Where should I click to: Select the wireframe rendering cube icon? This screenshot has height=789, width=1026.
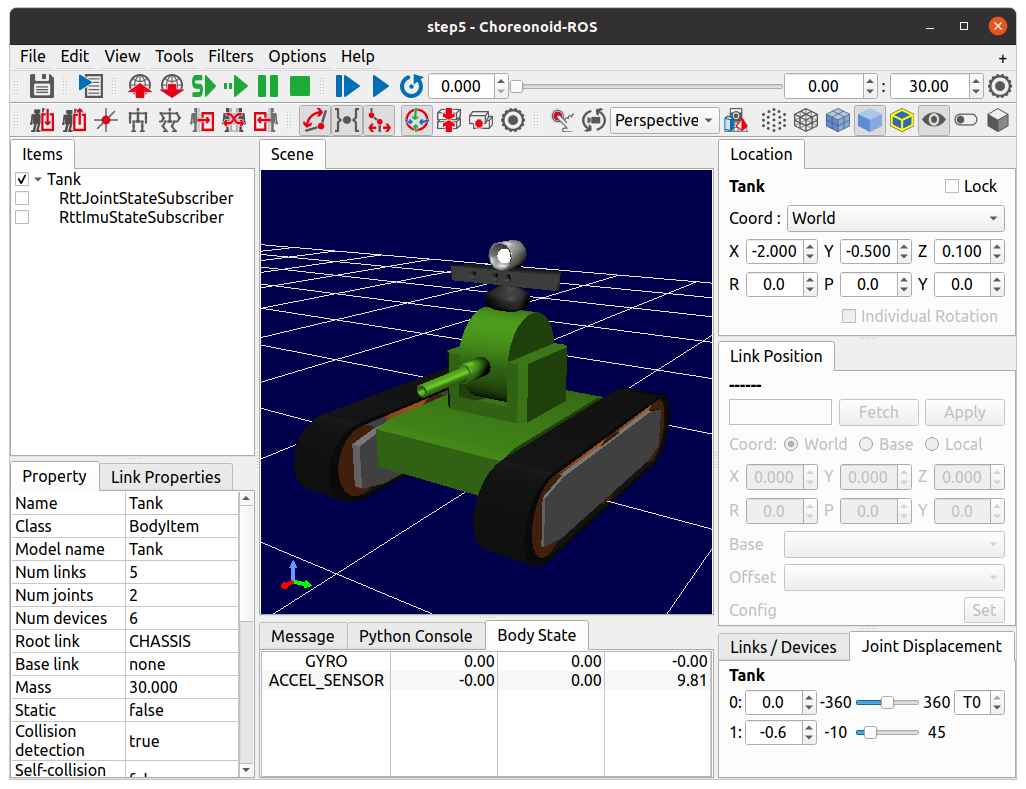(806, 121)
